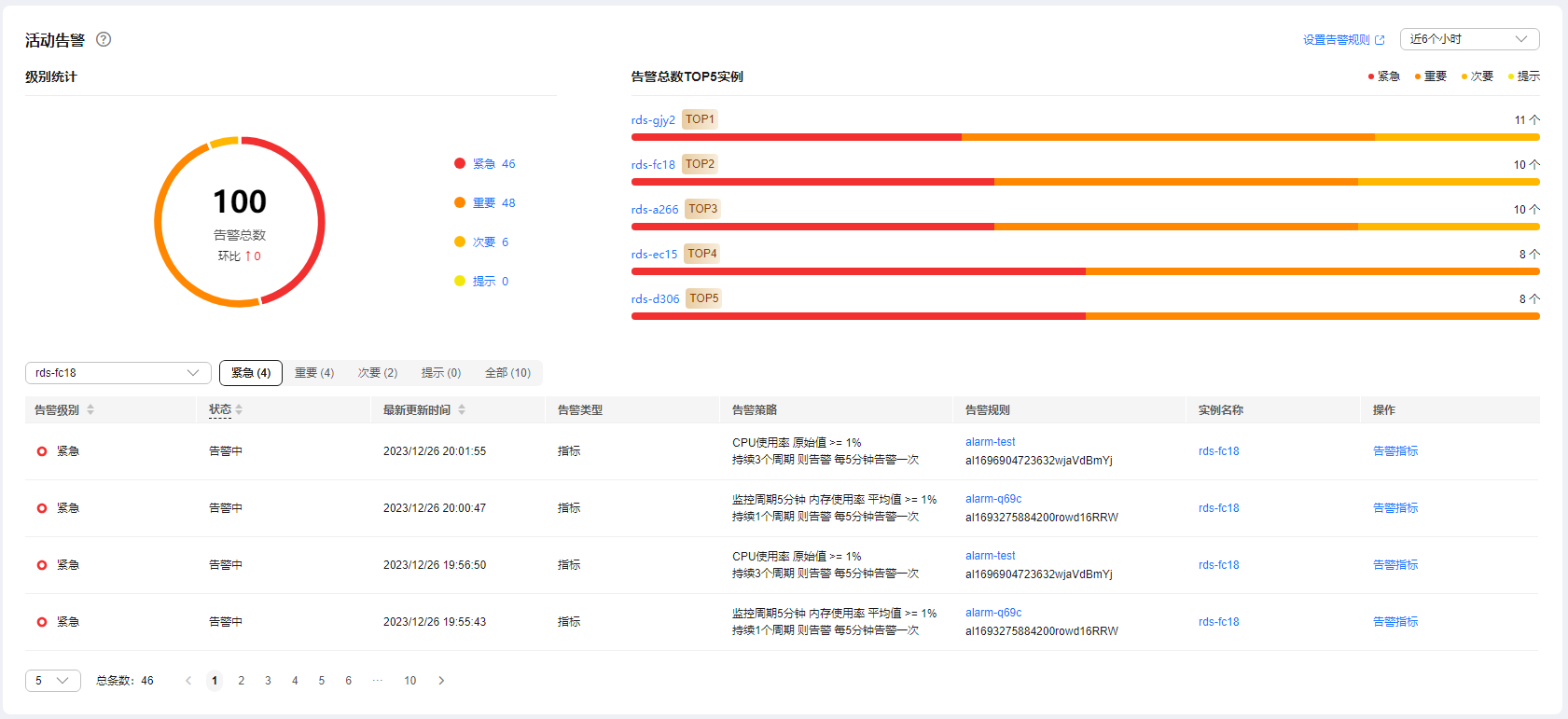Click the rds-gjy2 TOP1 alarm bar
This screenshot has height=719, width=1568.
point(1085,137)
